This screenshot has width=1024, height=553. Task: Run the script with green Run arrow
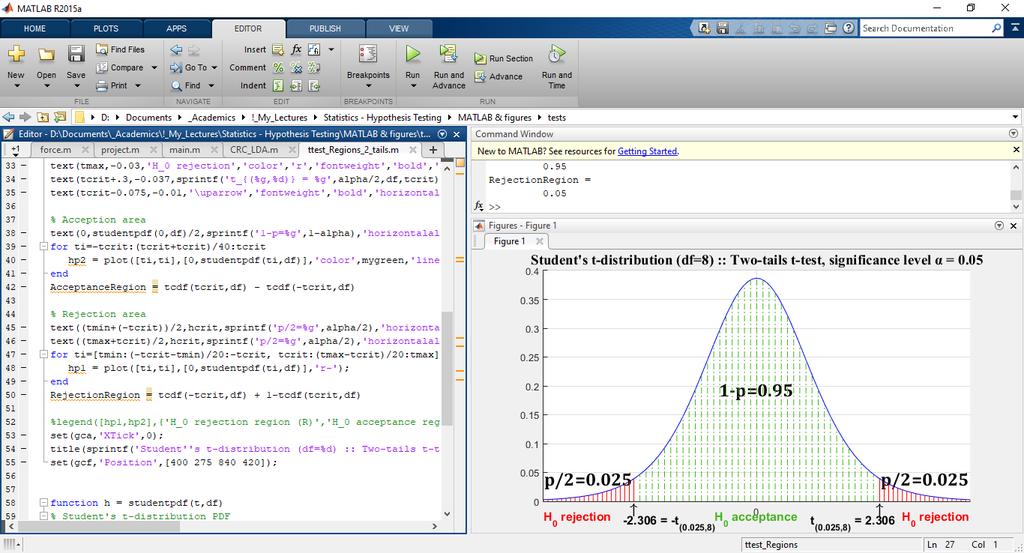tap(413, 54)
